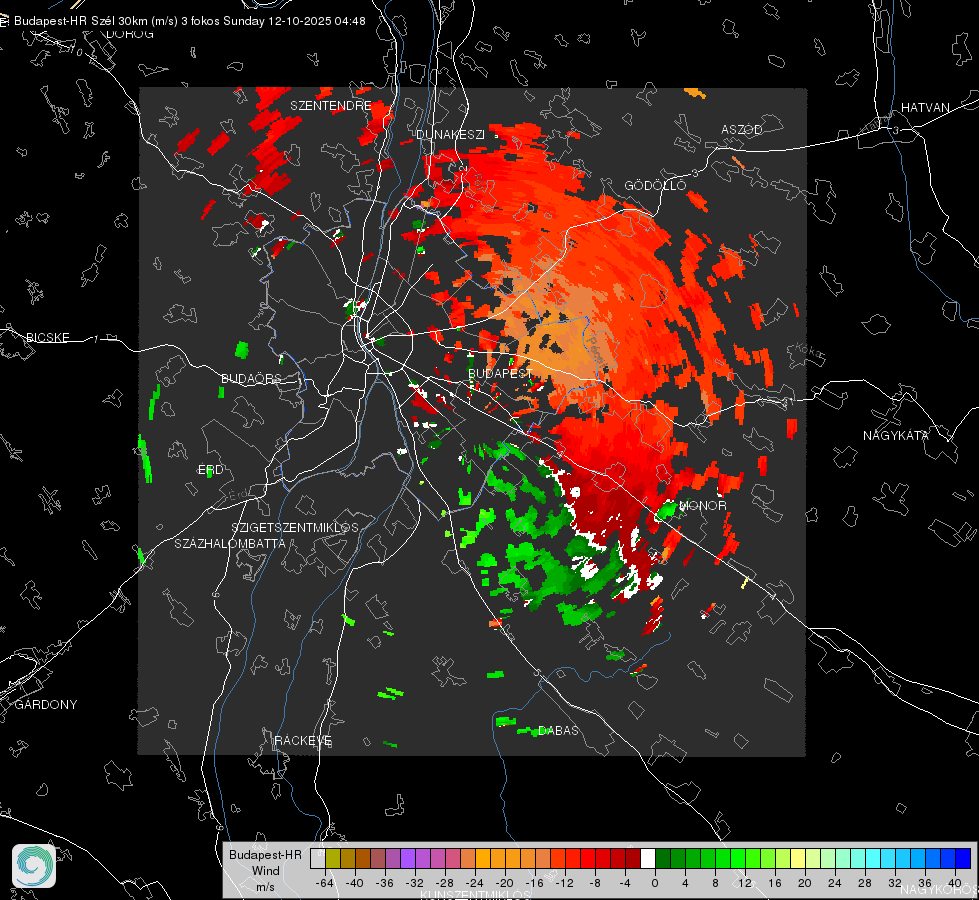Click the swirl logo icon
The width and height of the screenshot is (979, 900).
(x=34, y=866)
